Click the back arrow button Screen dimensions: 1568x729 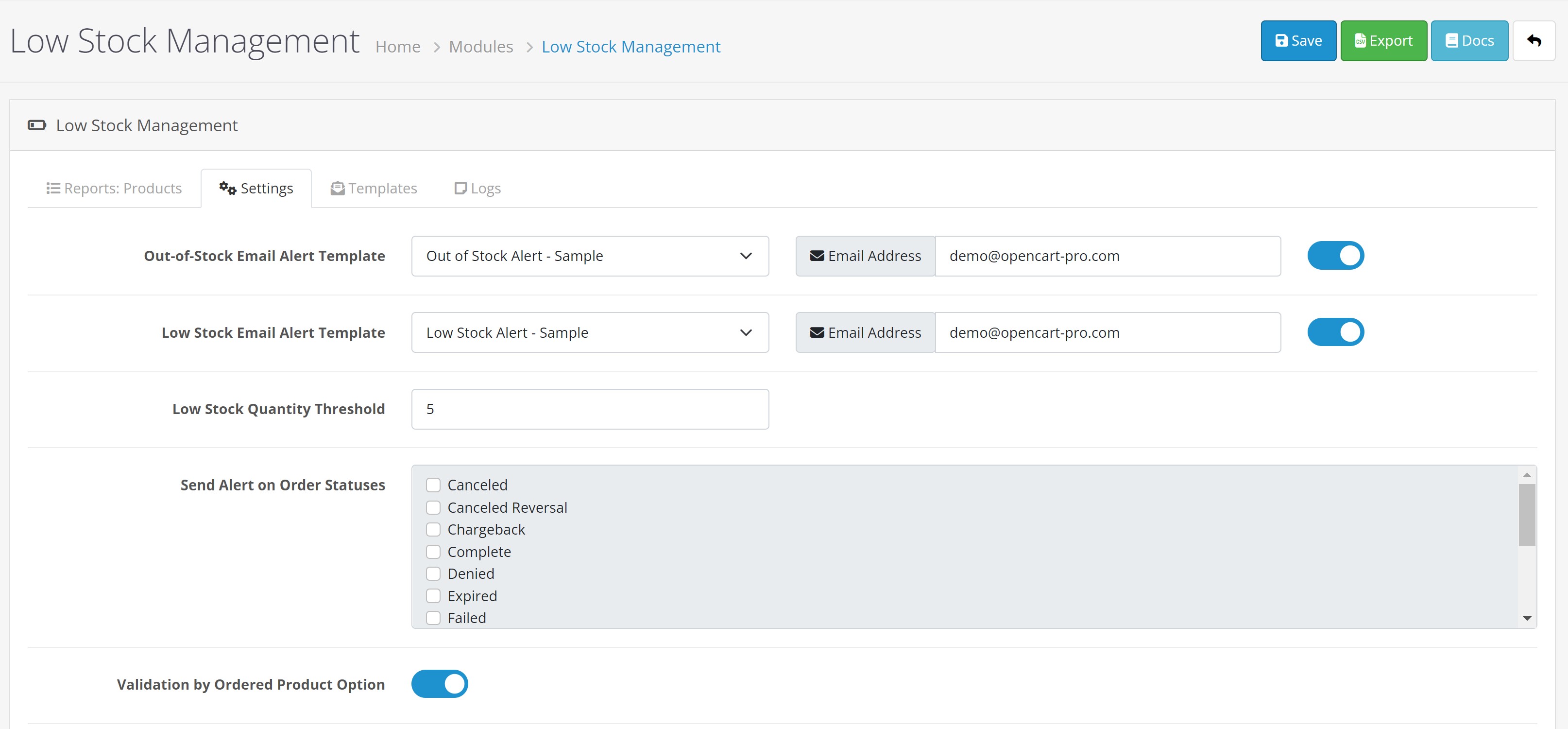(1534, 41)
